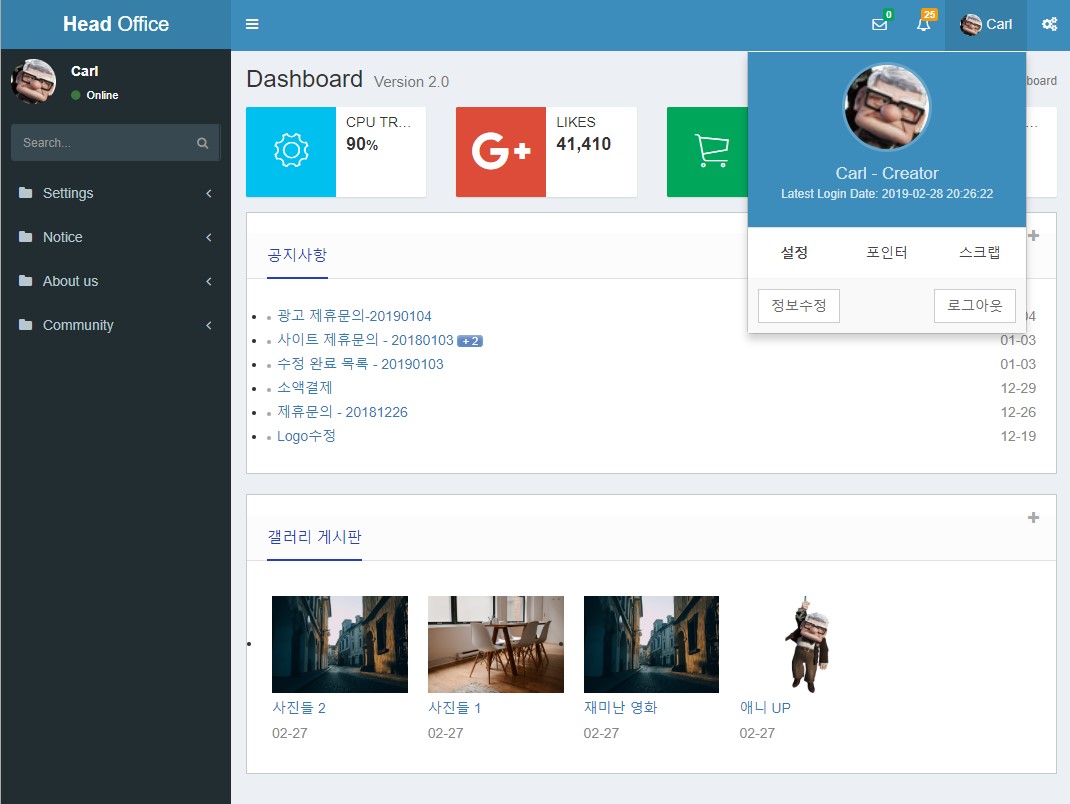The image size is (1070, 804).
Task: Select the 스크랩 link in user panel
Action: pyautogui.click(x=979, y=253)
